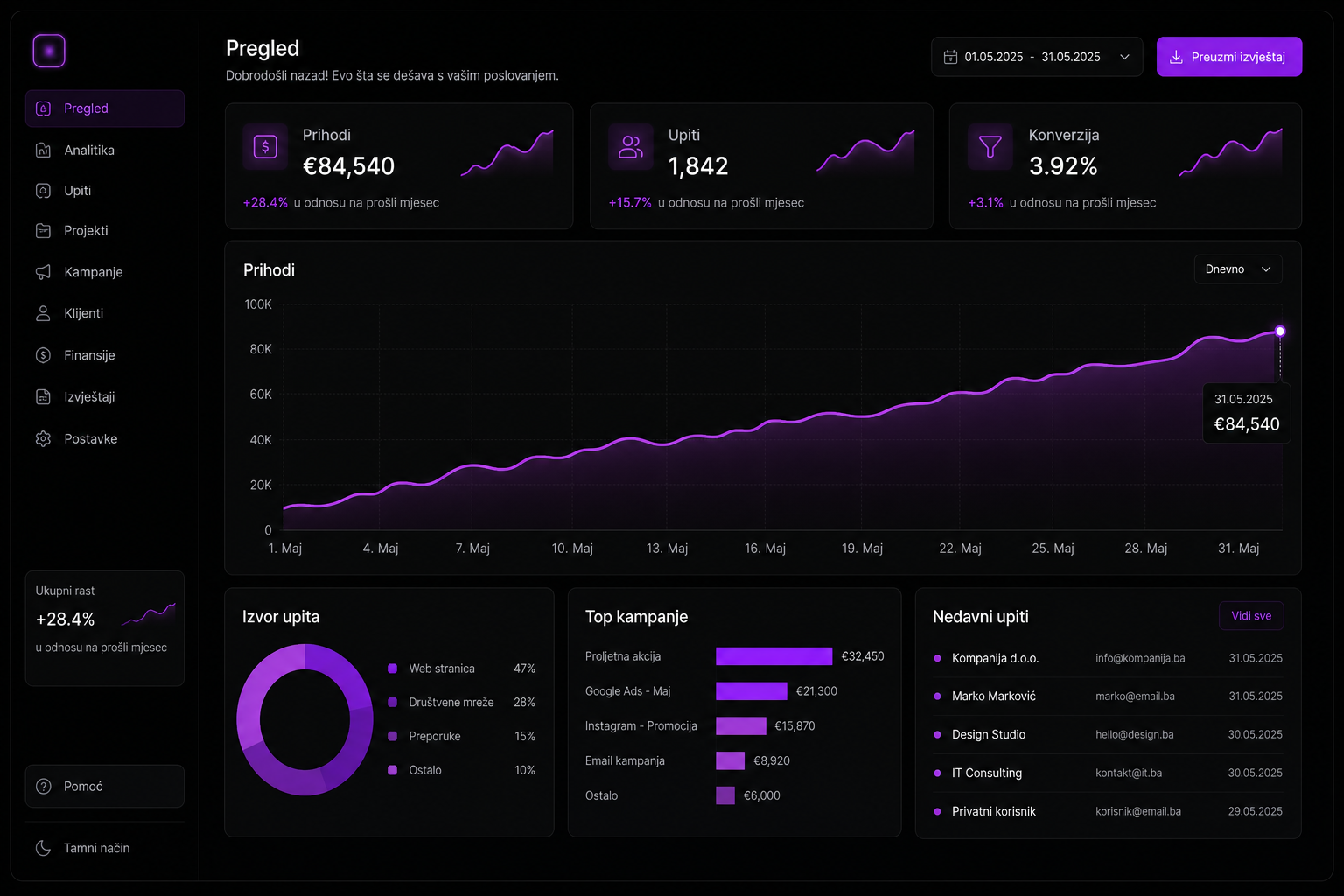
Task: Click the Google Ads - Maj bar
Action: point(752,691)
